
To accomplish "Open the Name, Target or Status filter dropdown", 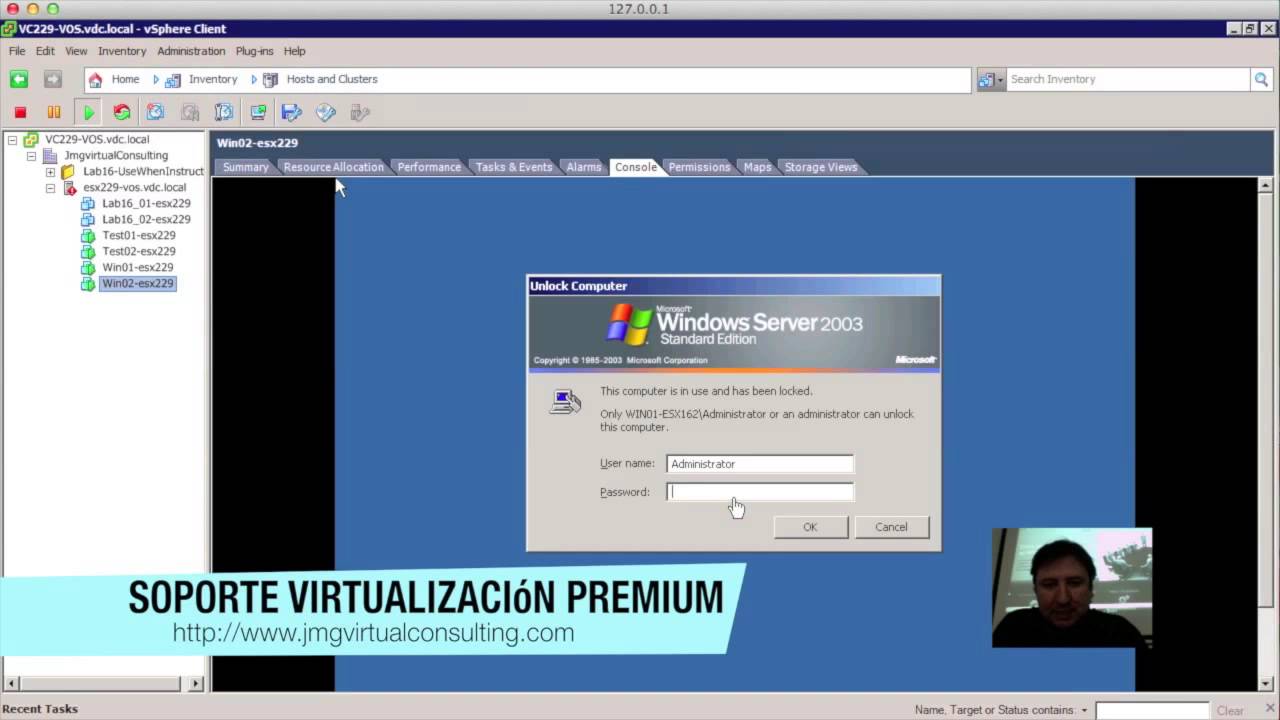I will coord(1084,711).
